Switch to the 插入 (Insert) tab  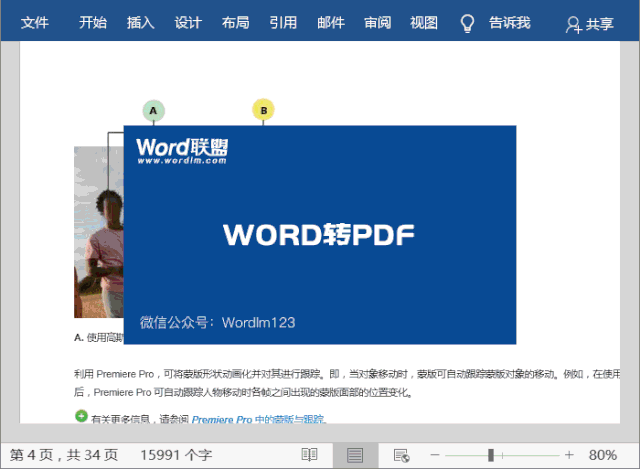tap(141, 23)
